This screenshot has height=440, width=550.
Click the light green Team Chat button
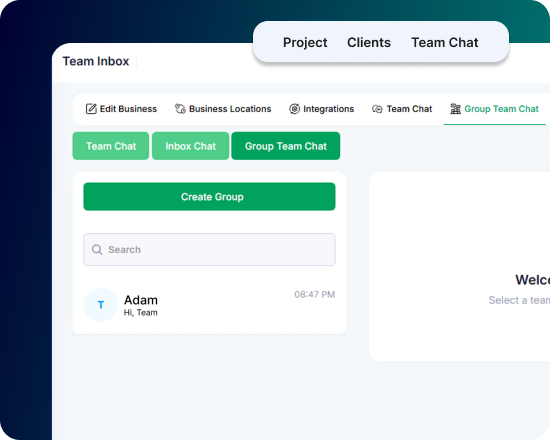111,146
